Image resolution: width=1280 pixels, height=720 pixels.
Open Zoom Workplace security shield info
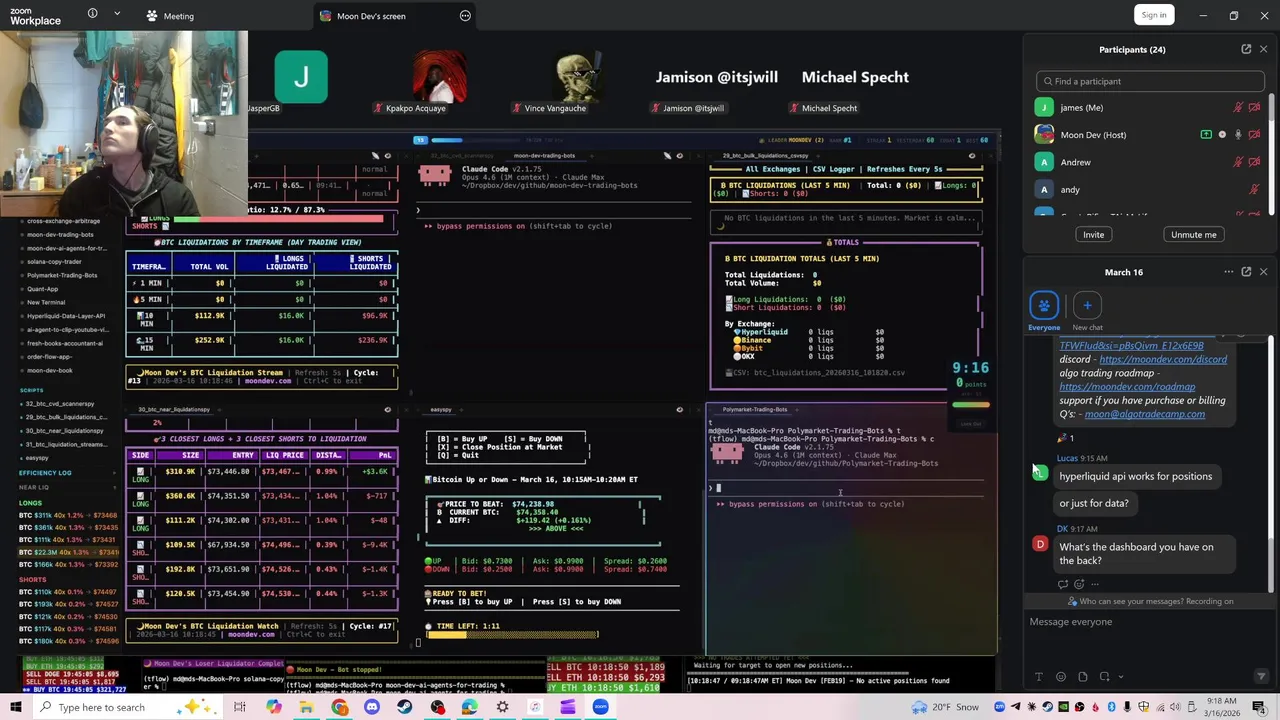pos(92,14)
